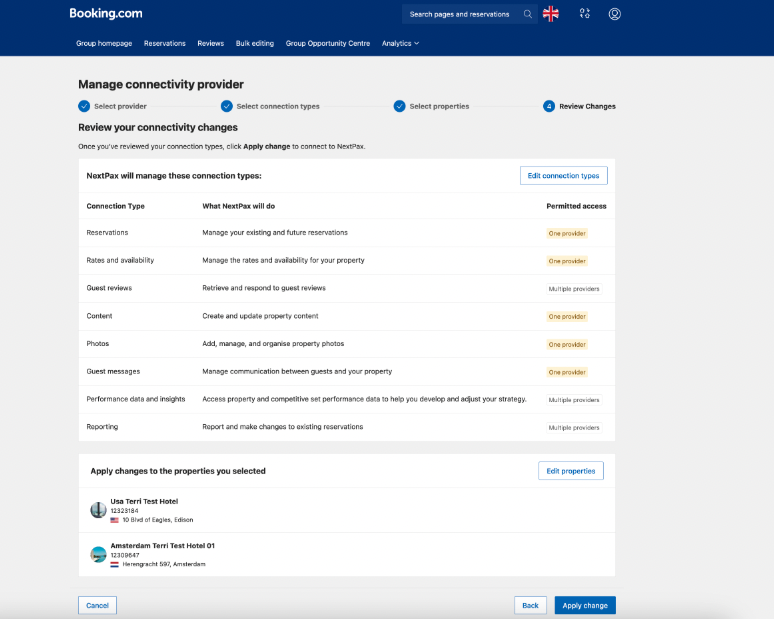Click One provider badge in Rates and availability row
This screenshot has height=619, width=774.
[x=567, y=261]
